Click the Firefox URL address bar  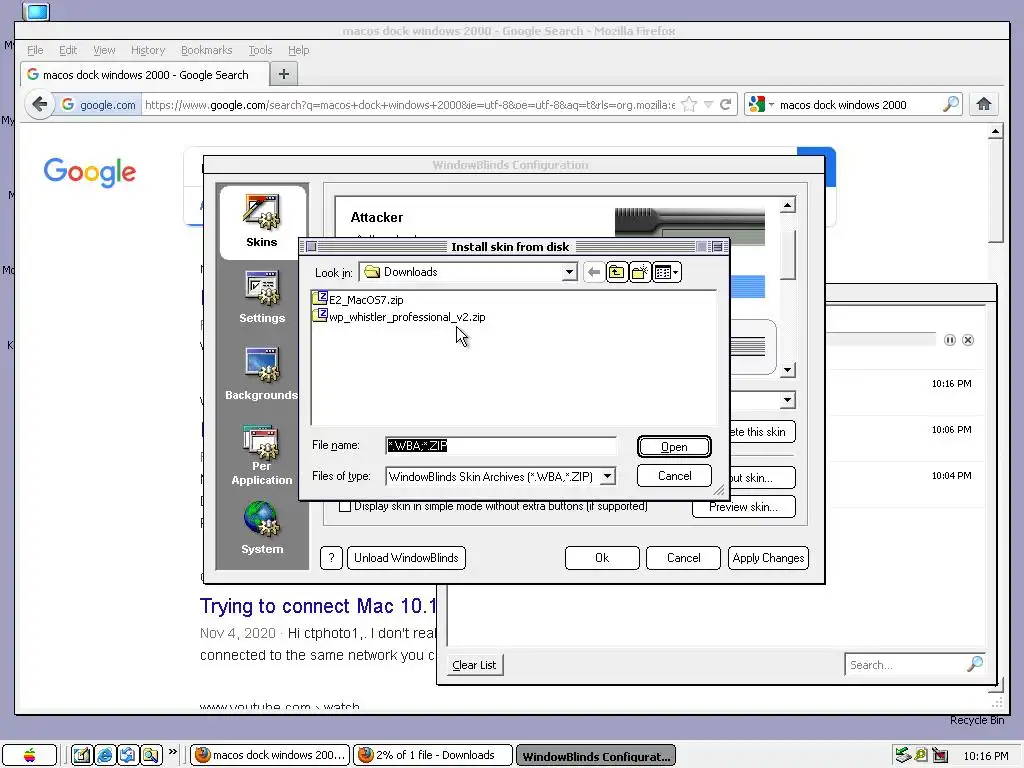point(409,104)
